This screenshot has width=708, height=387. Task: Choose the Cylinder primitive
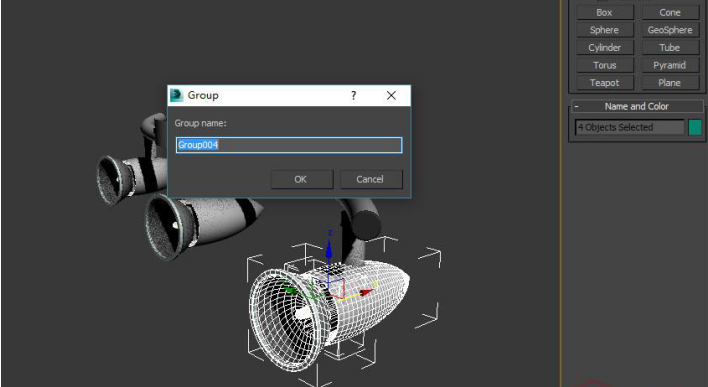[x=605, y=48]
